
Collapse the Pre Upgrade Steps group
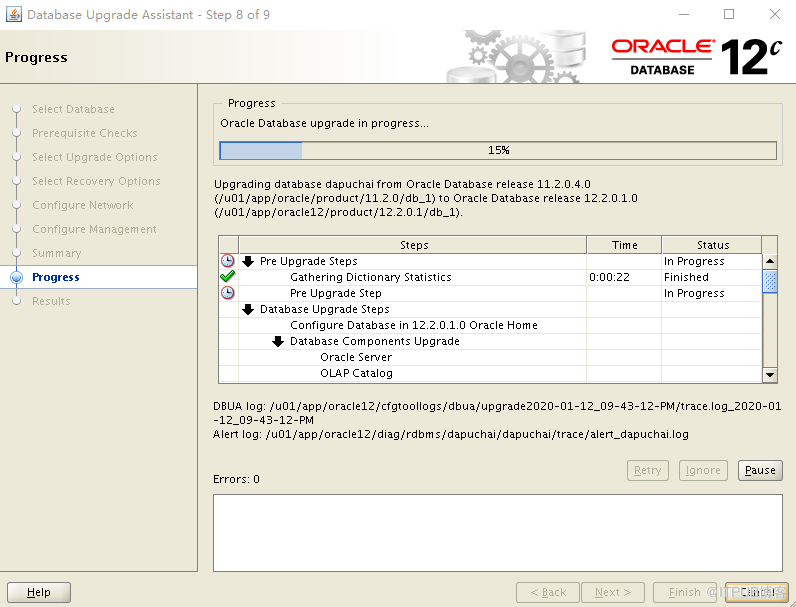point(248,261)
